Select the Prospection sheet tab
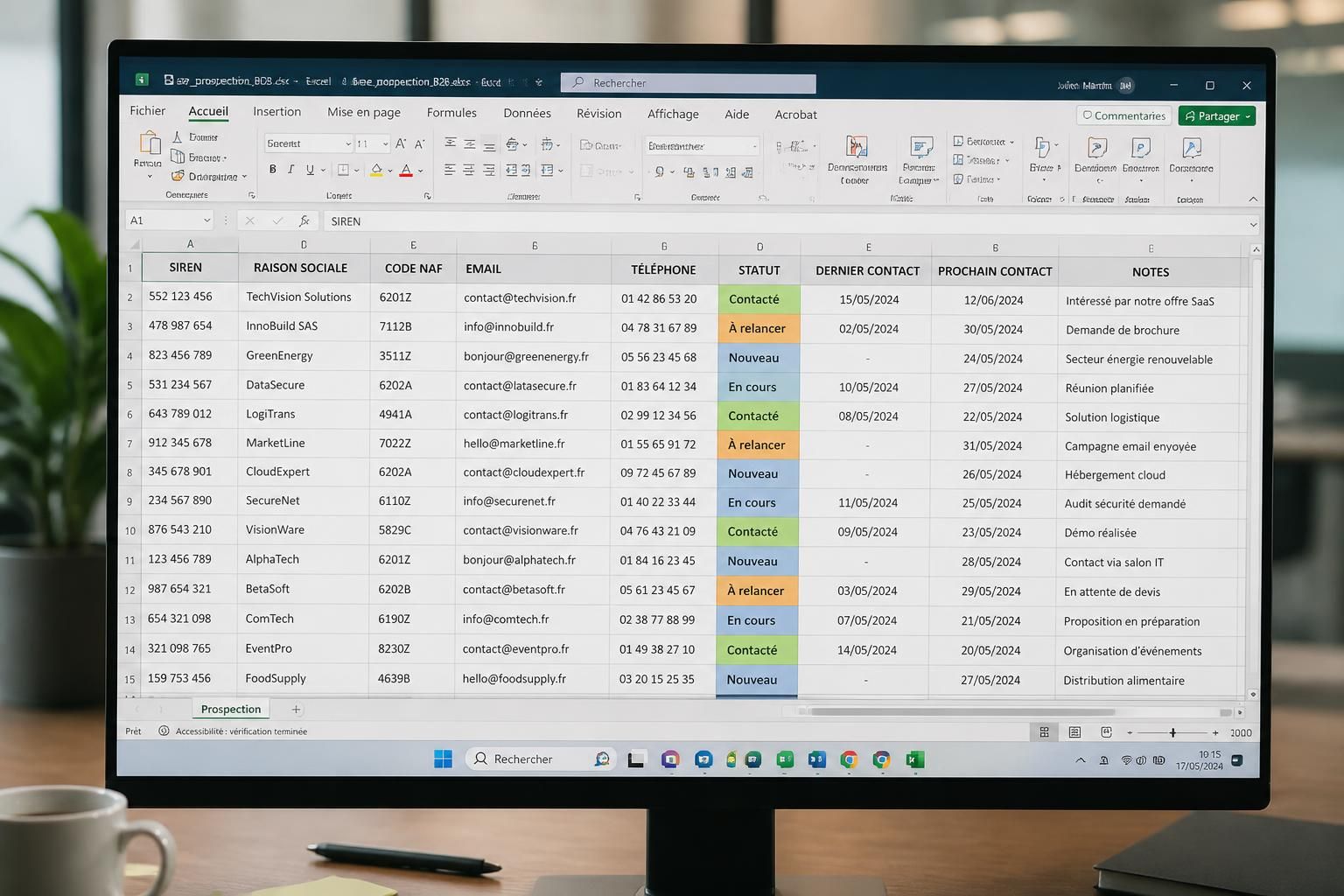This screenshot has width=1344, height=896. click(231, 709)
